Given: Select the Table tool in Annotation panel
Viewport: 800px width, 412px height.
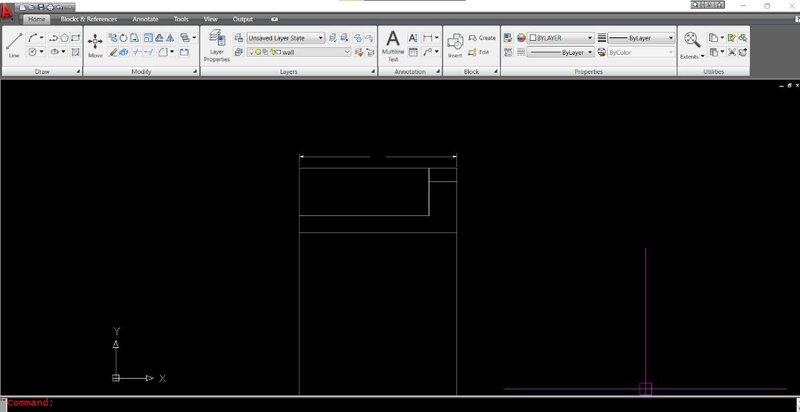Looking at the screenshot, I should (x=413, y=52).
